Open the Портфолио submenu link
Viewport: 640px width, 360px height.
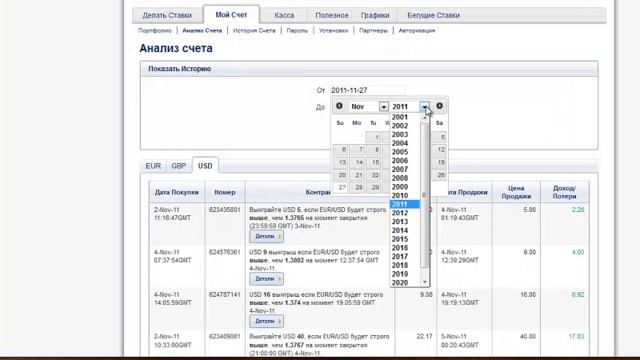click(155, 31)
